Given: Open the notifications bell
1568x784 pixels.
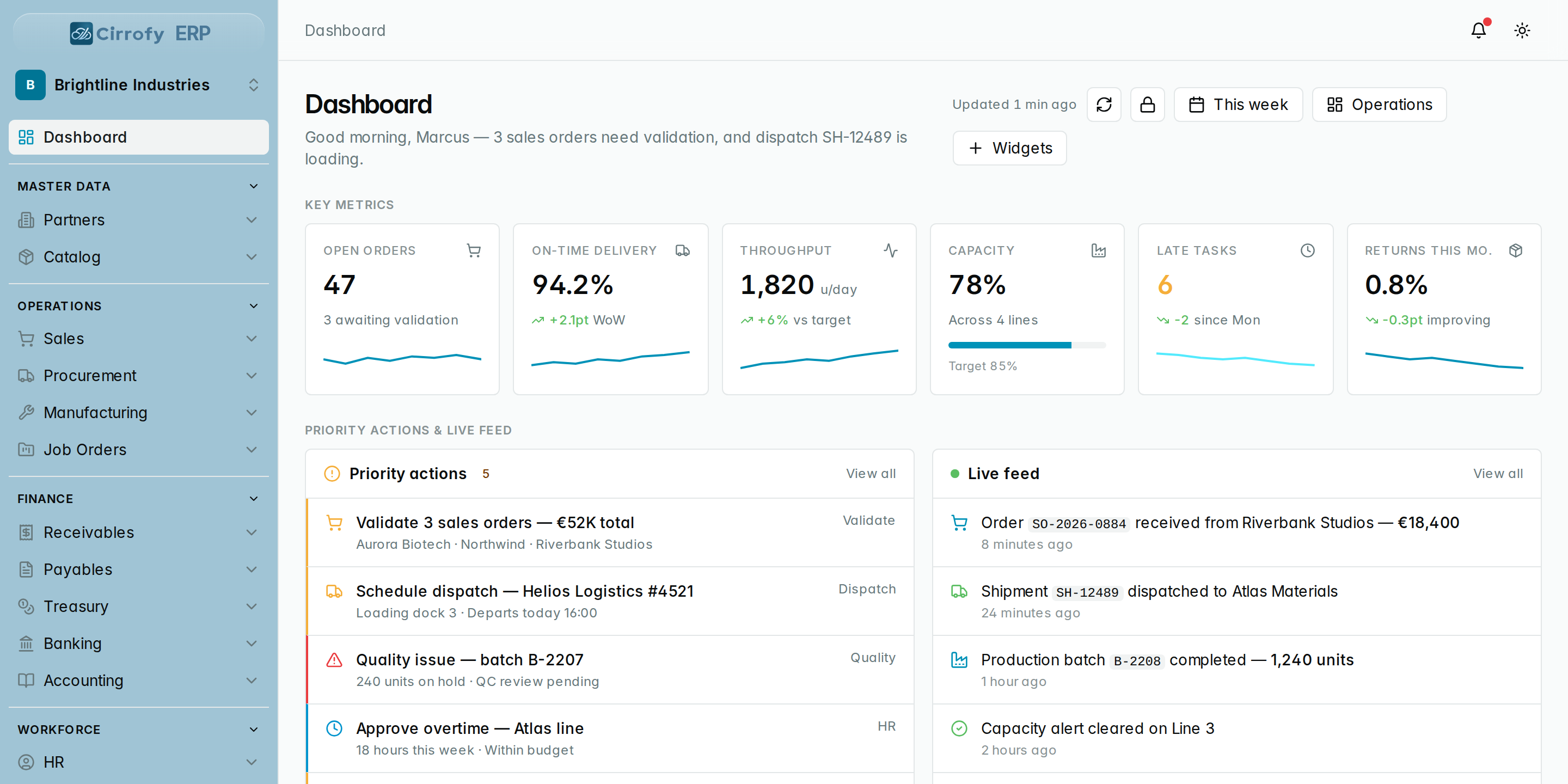Looking at the screenshot, I should [x=1479, y=30].
